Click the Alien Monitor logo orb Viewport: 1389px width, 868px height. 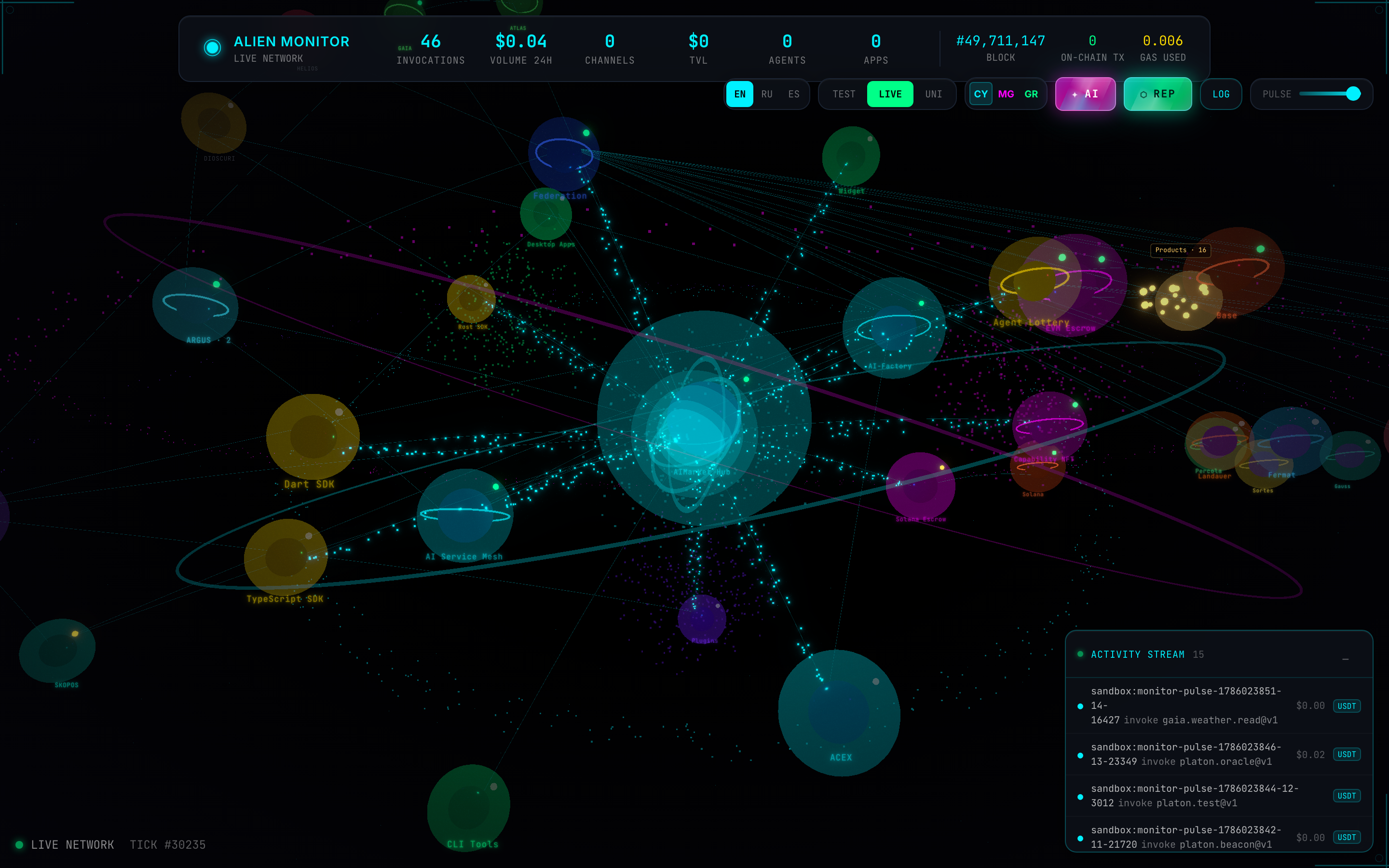(212, 48)
